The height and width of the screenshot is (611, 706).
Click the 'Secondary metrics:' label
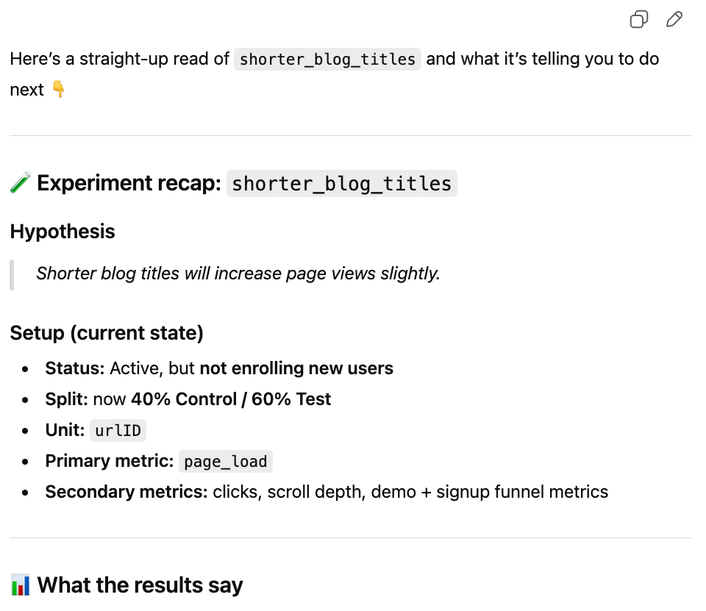pyautogui.click(x=126, y=492)
